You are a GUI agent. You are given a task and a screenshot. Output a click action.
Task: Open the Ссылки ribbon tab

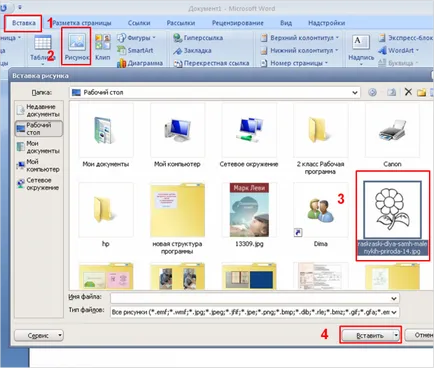coord(139,23)
